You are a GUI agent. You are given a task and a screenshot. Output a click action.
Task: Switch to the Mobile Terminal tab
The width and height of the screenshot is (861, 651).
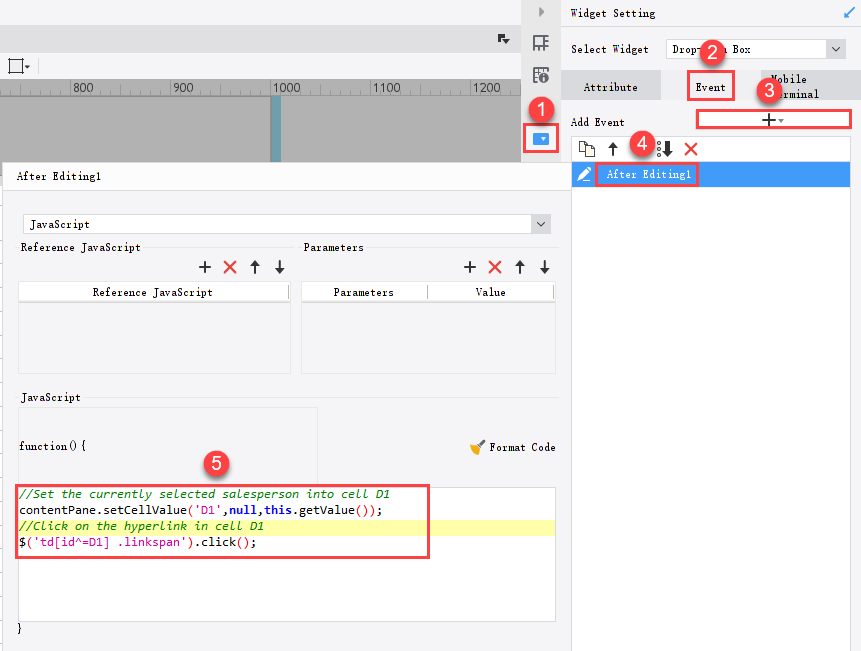point(793,86)
